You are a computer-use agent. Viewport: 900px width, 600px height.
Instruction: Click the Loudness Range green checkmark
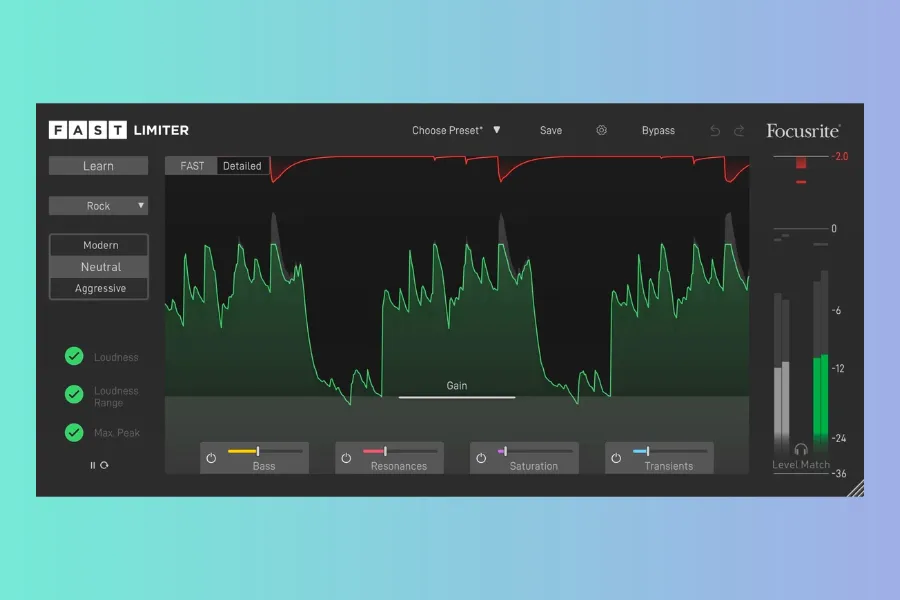pyautogui.click(x=74, y=395)
